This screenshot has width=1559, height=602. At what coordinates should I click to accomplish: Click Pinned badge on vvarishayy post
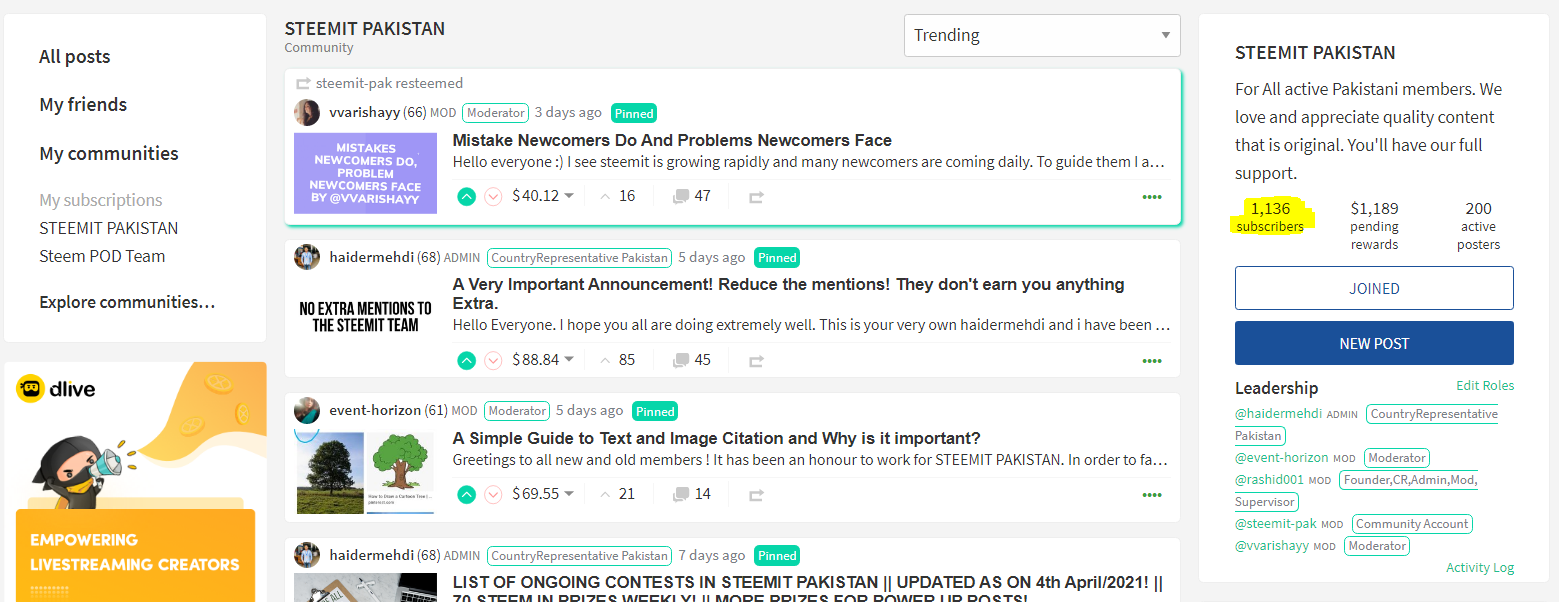tap(634, 113)
